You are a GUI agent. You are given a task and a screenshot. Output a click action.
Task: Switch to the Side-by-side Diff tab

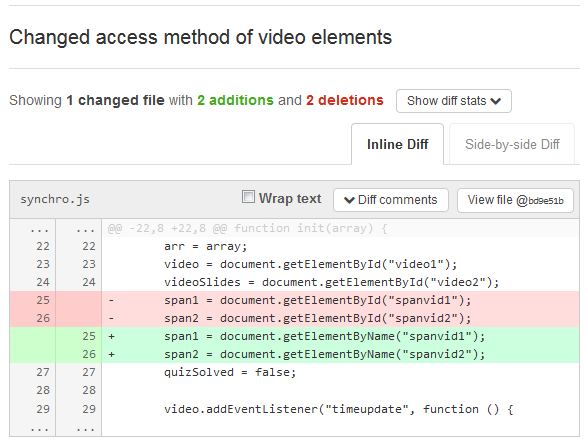coord(512,144)
